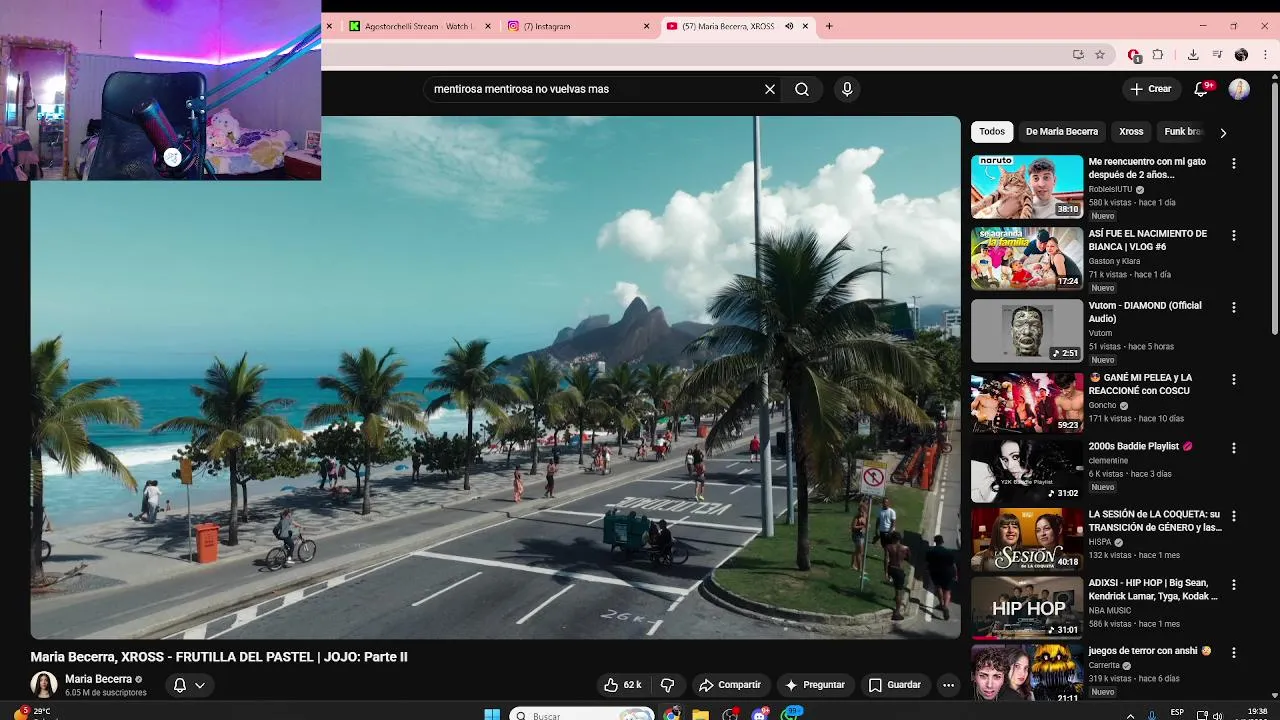Select the De Maria Becerra chip
1280x720 pixels.
click(x=1062, y=131)
